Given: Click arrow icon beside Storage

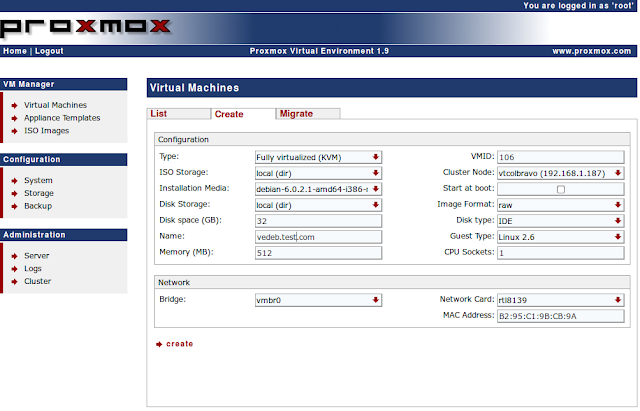Looking at the screenshot, I should [15, 193].
